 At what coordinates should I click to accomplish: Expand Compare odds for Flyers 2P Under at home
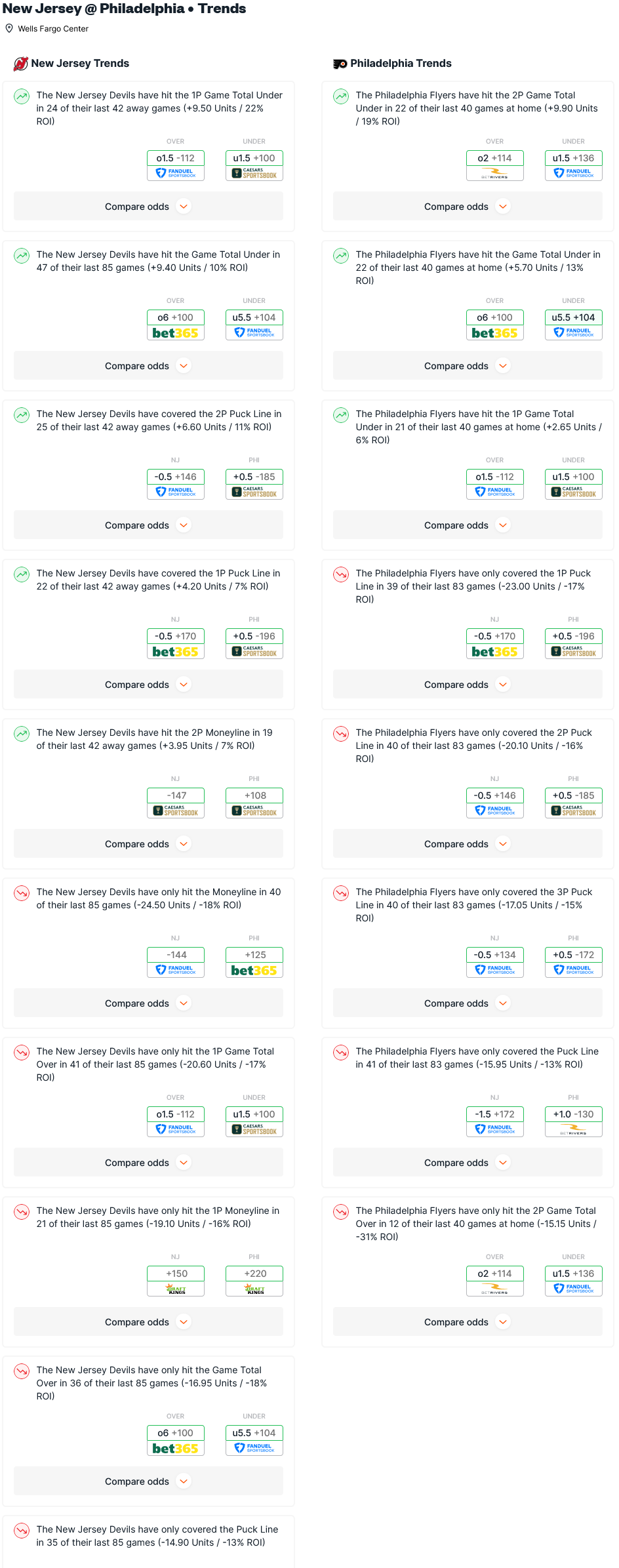coord(468,207)
